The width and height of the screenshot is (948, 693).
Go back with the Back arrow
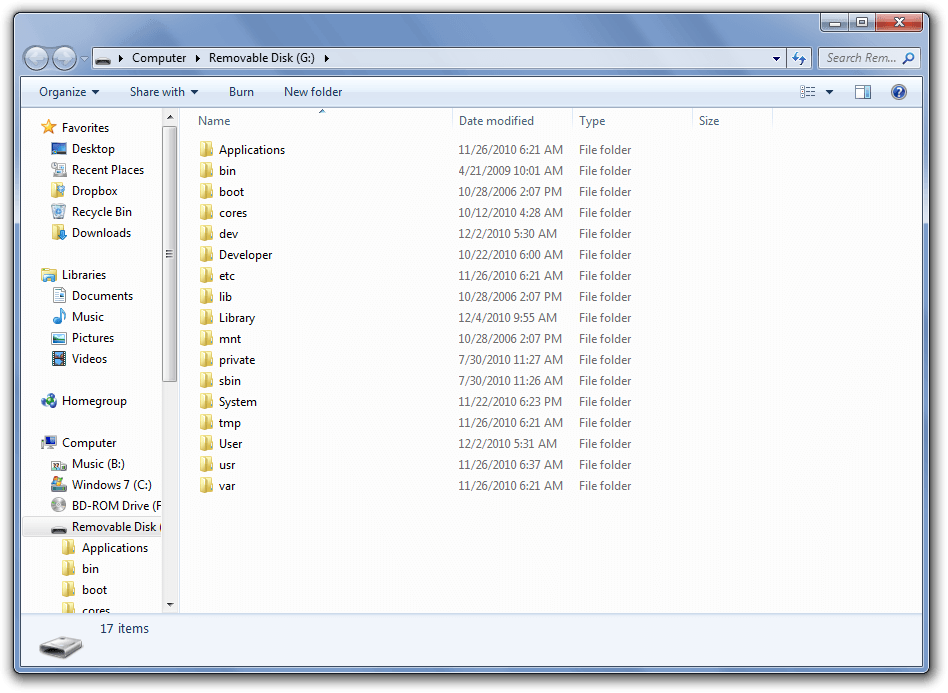[36, 58]
